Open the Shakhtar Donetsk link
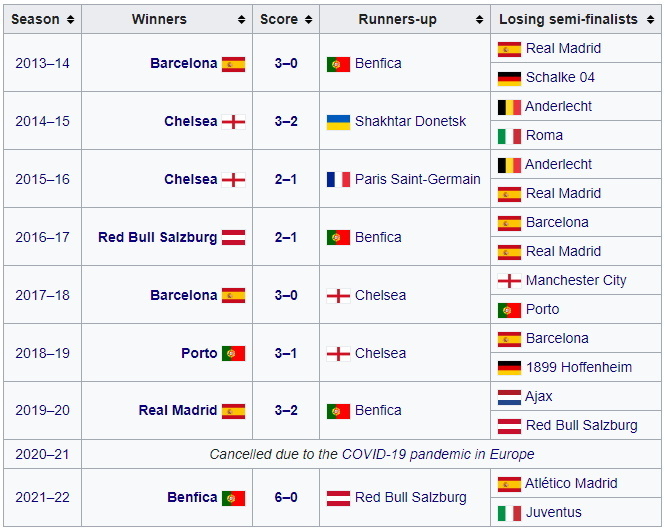 coord(410,122)
